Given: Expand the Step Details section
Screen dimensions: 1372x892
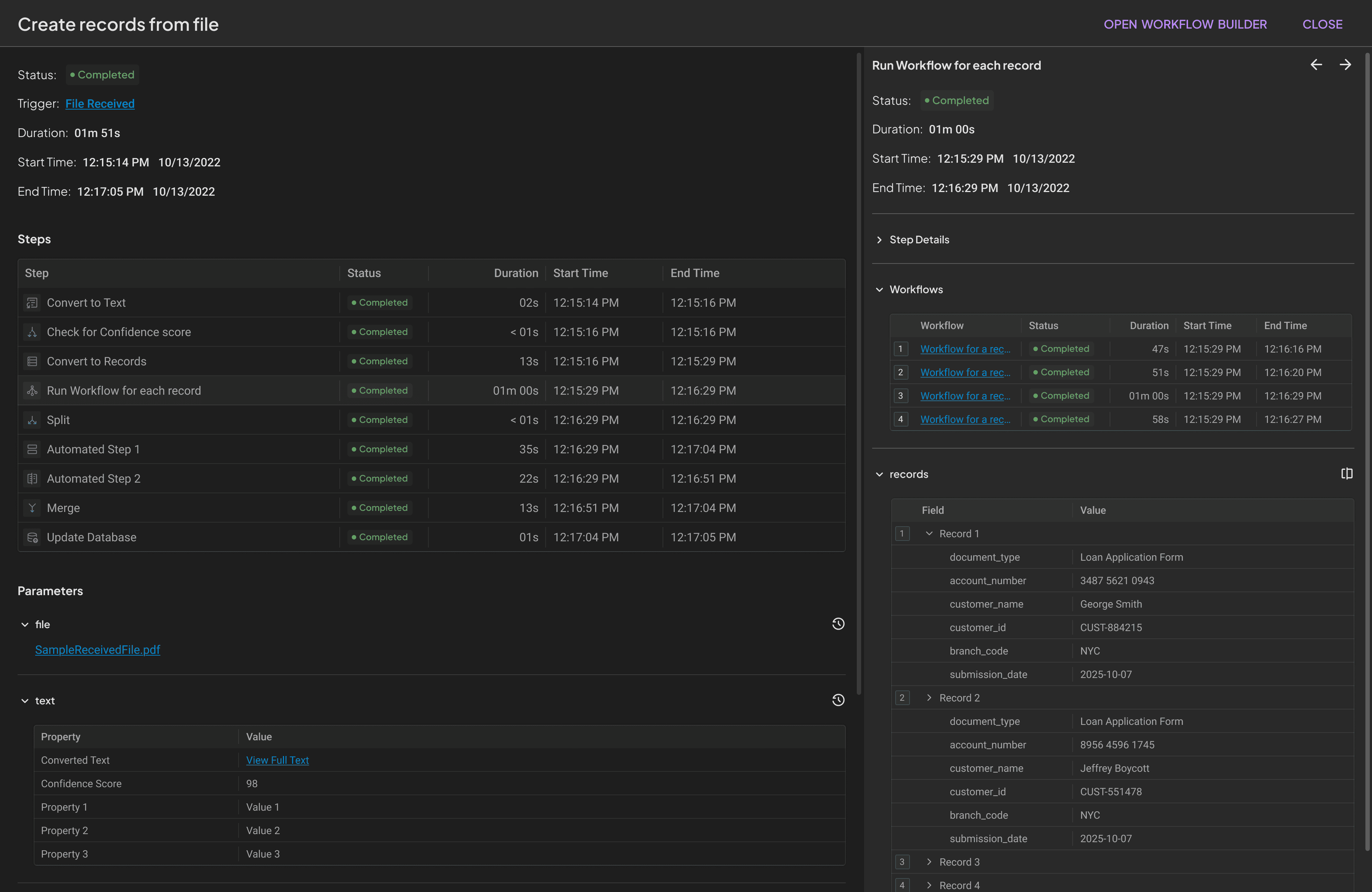Looking at the screenshot, I should pyautogui.click(x=880, y=239).
